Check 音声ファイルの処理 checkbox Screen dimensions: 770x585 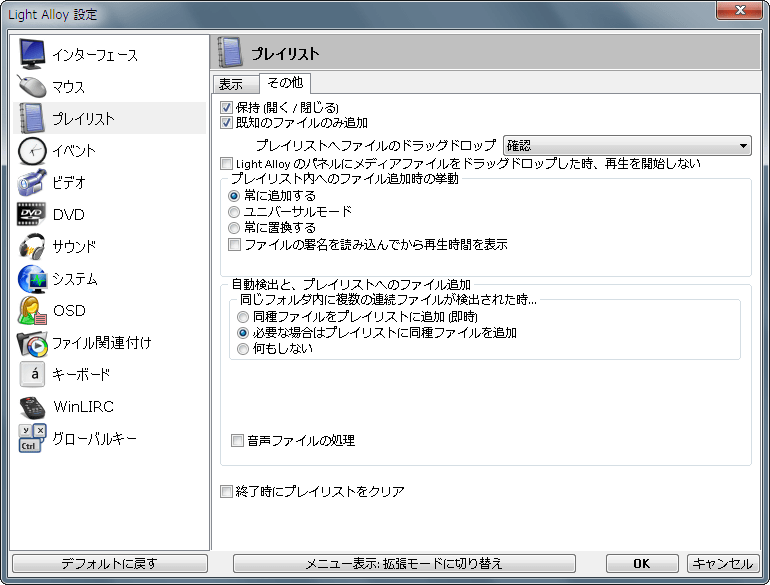click(x=237, y=440)
